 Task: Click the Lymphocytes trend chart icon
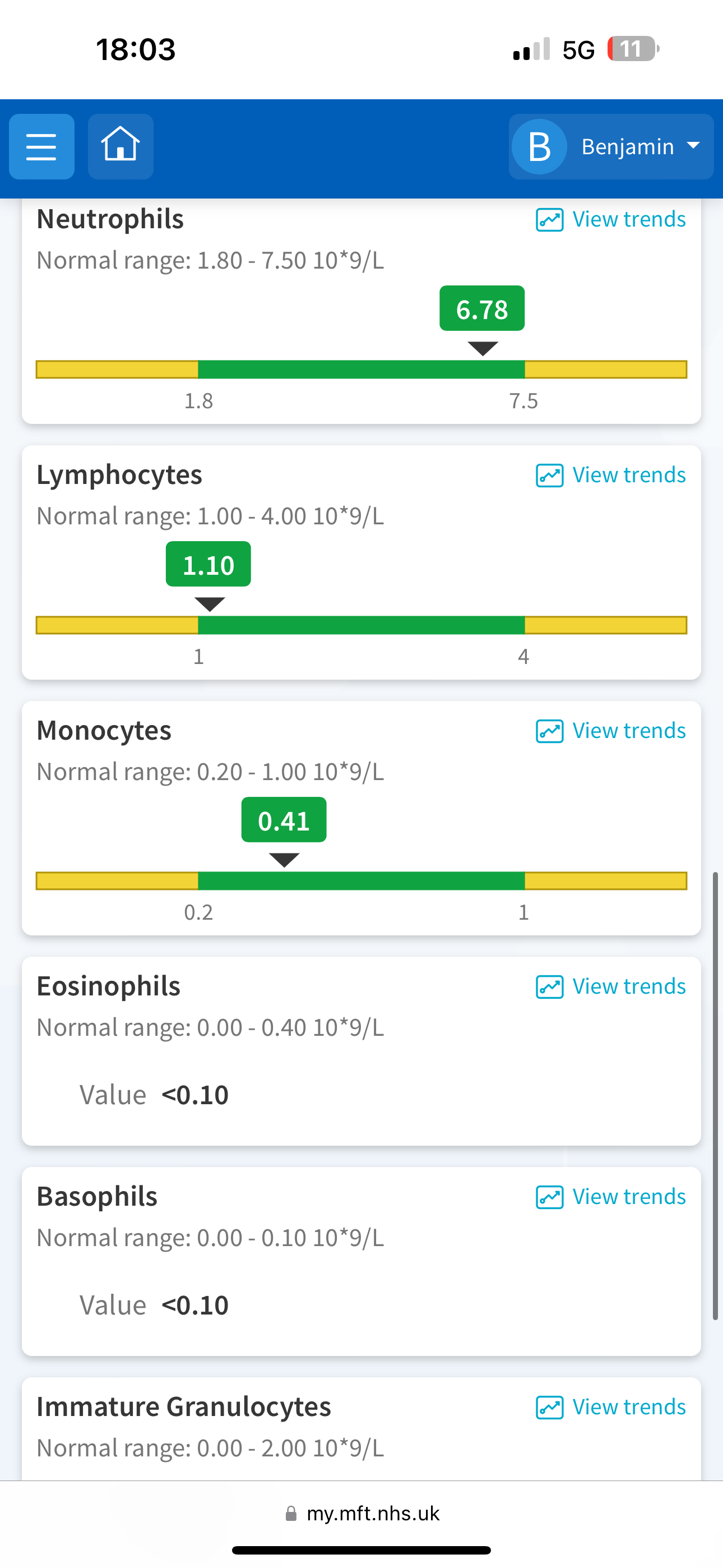click(549, 476)
